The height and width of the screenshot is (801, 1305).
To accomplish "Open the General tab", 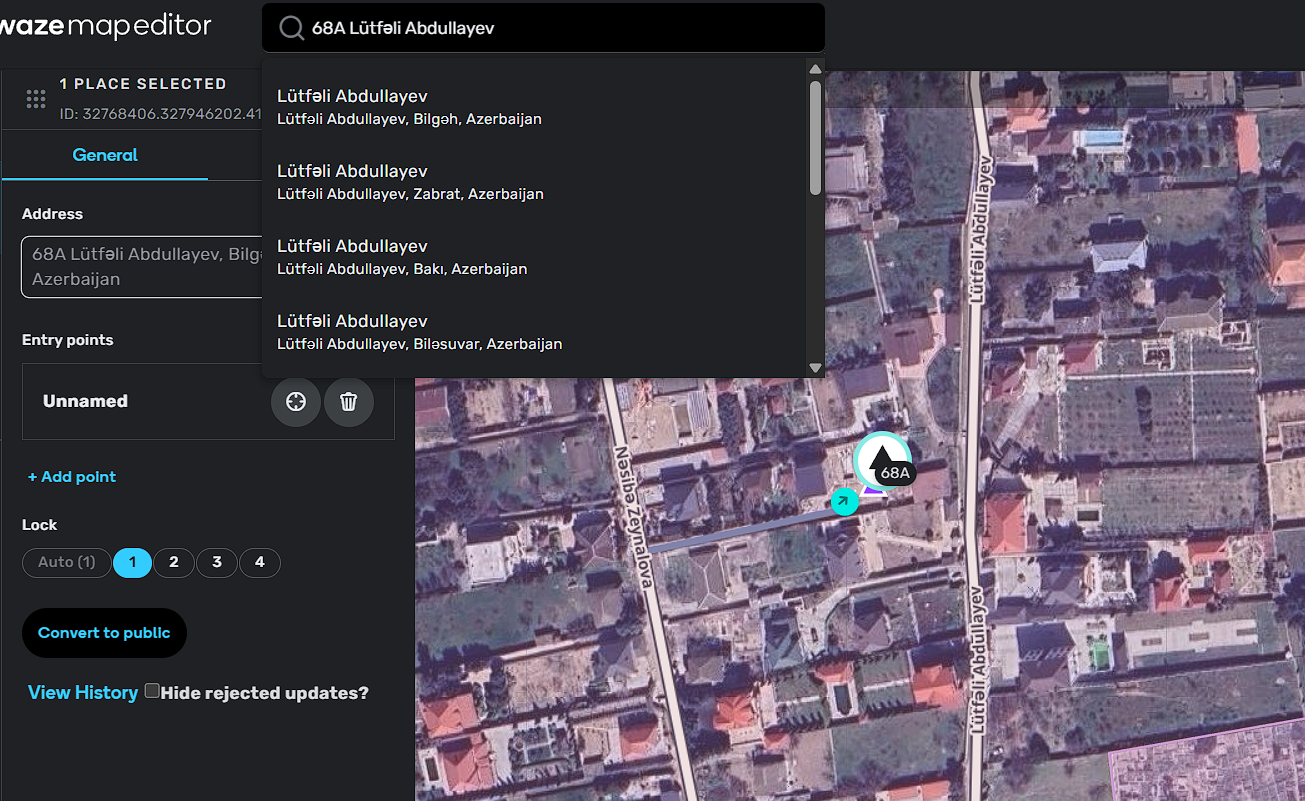I will [x=105, y=155].
